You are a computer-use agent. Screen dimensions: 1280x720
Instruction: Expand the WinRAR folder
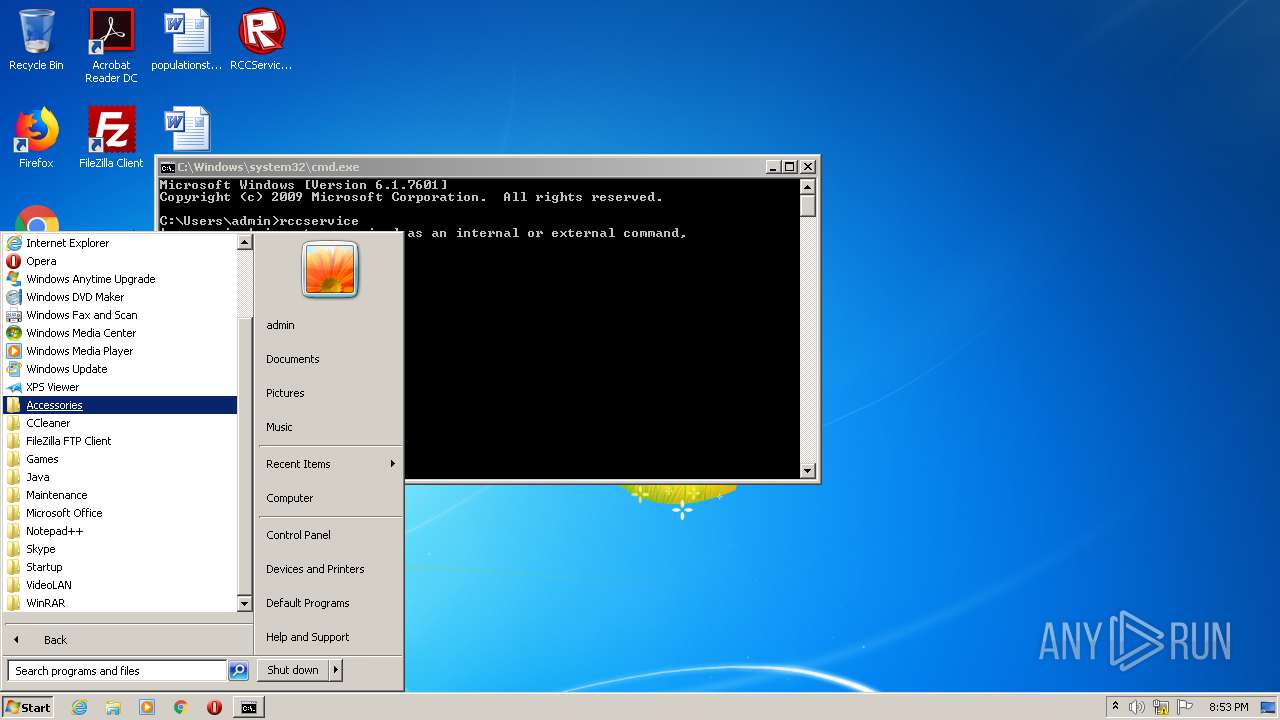[x=120, y=603]
